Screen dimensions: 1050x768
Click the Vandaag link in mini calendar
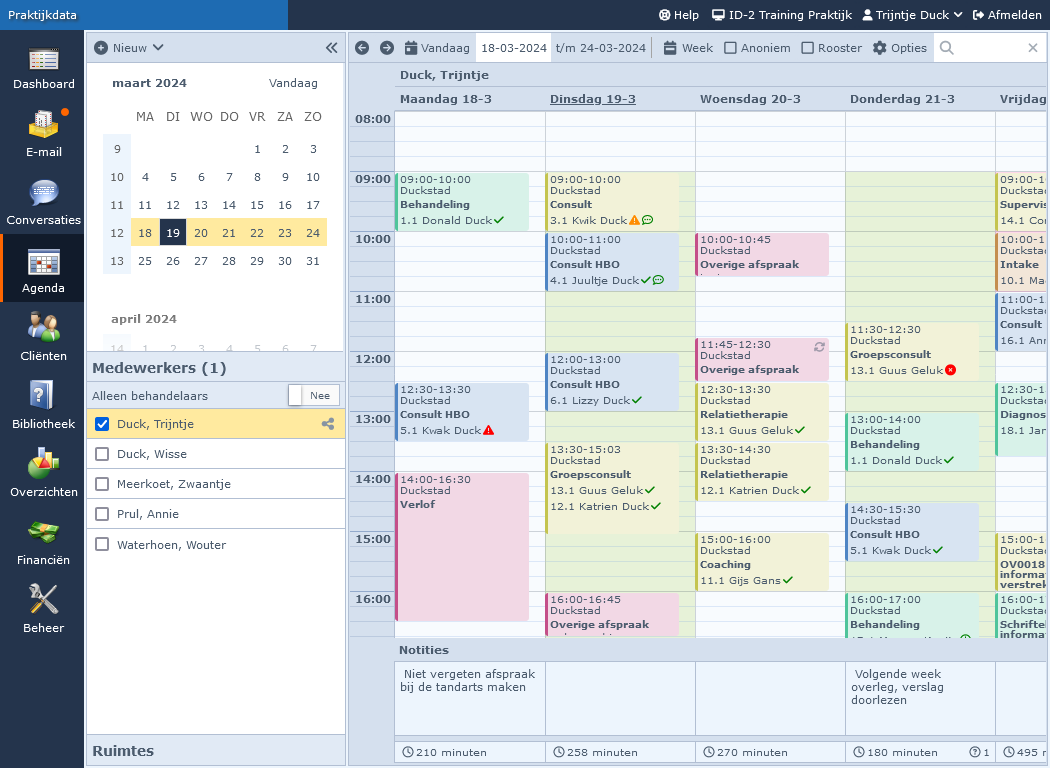[x=293, y=83]
